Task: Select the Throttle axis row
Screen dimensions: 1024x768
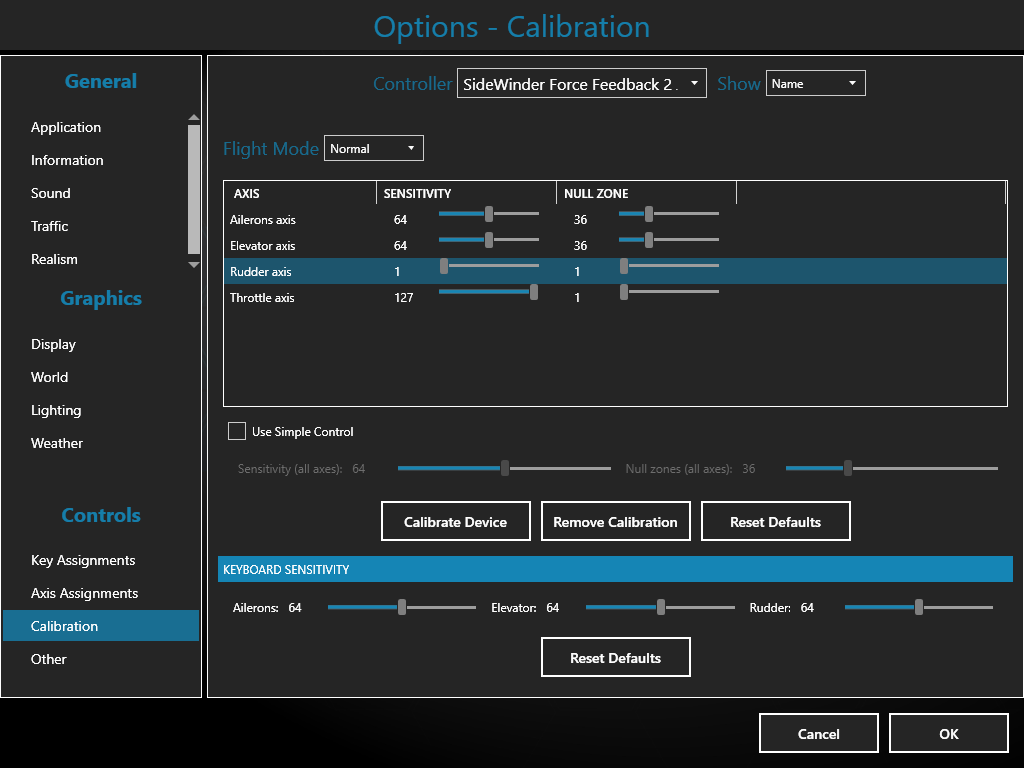Action: coord(615,297)
